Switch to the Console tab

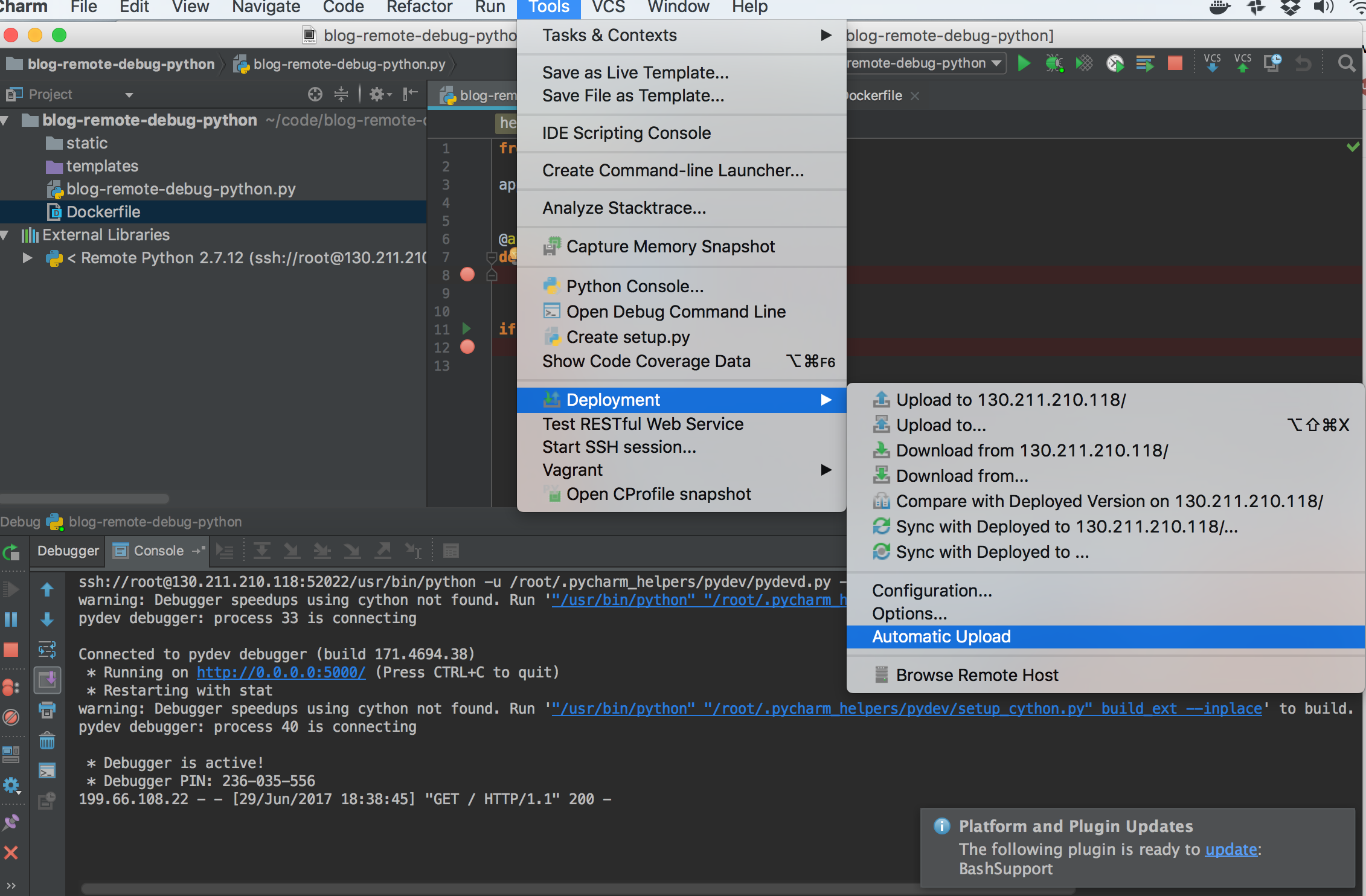tap(158, 551)
